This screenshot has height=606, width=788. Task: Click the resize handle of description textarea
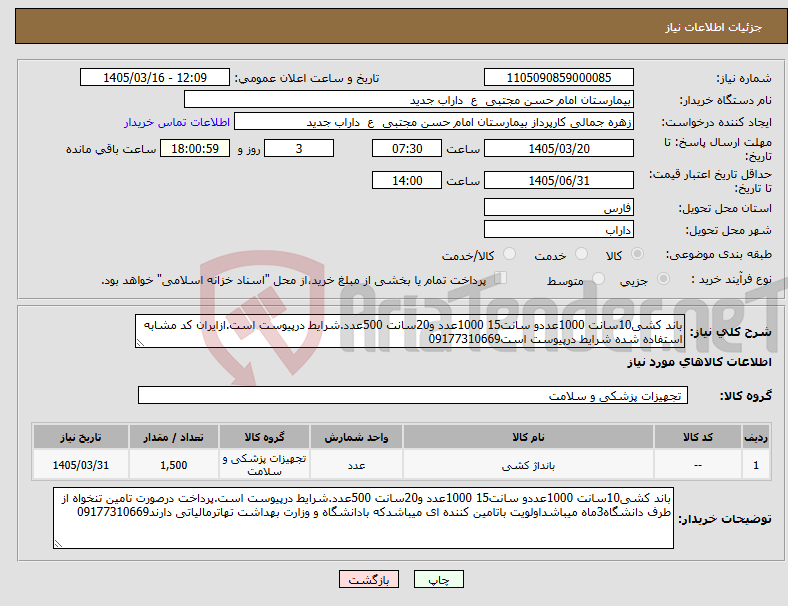pos(140,343)
